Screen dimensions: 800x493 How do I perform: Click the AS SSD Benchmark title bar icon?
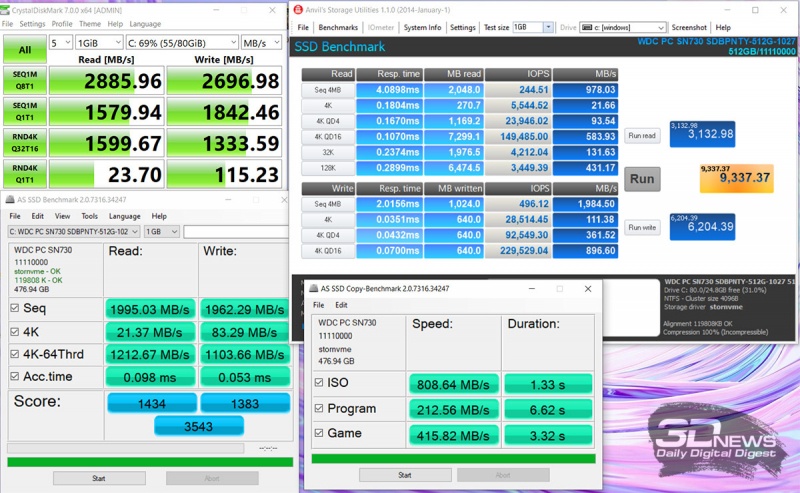click(x=10, y=200)
